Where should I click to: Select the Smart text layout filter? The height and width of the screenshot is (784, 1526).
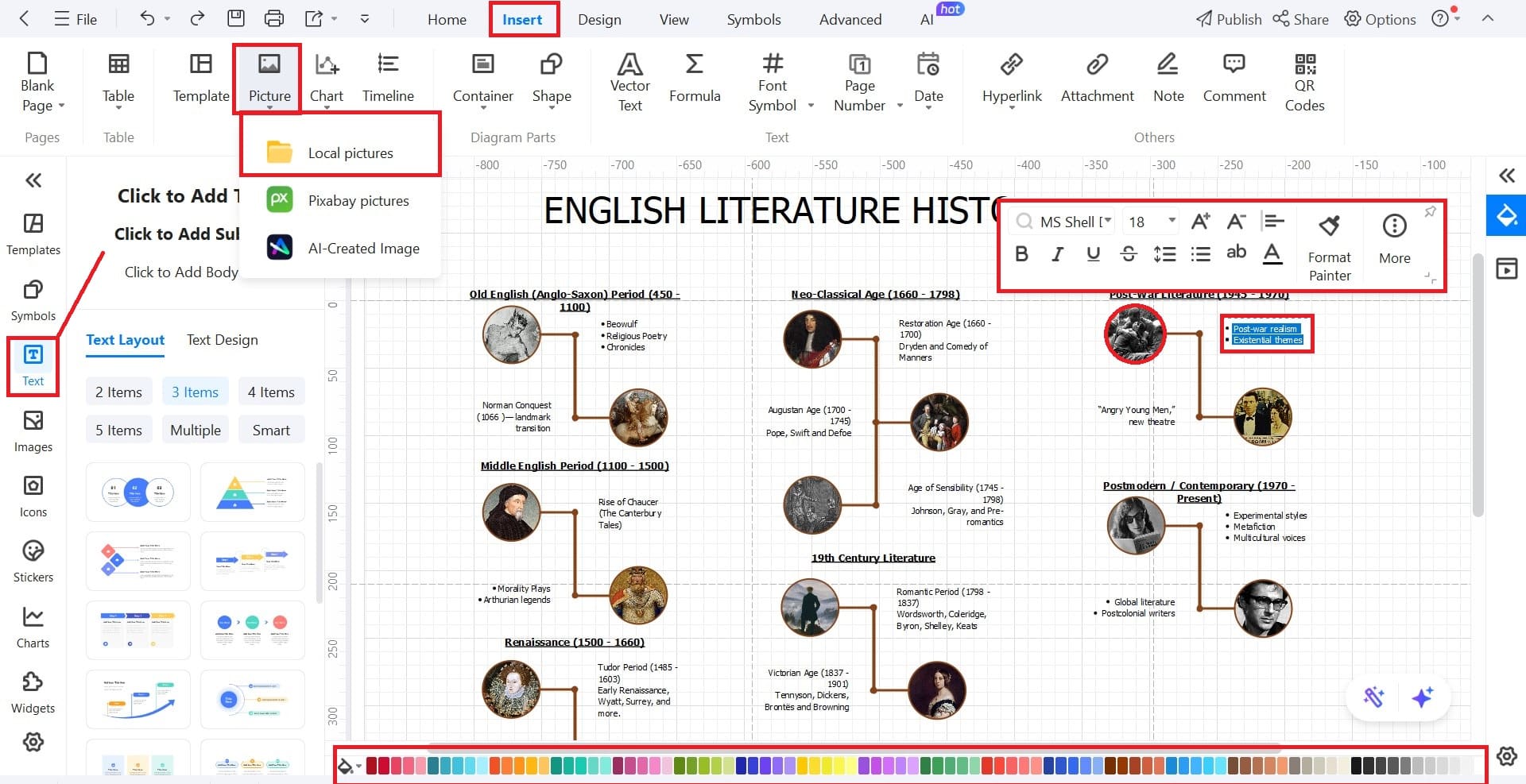coord(271,430)
